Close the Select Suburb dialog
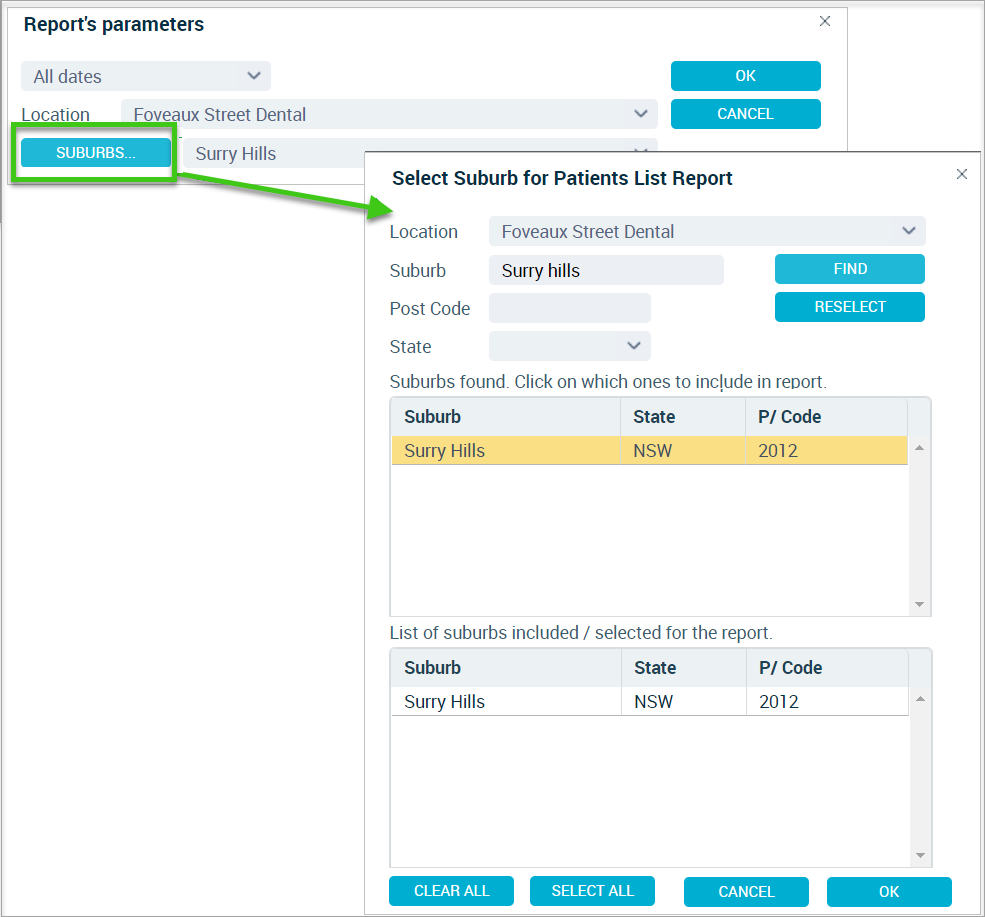 pyautogui.click(x=962, y=174)
